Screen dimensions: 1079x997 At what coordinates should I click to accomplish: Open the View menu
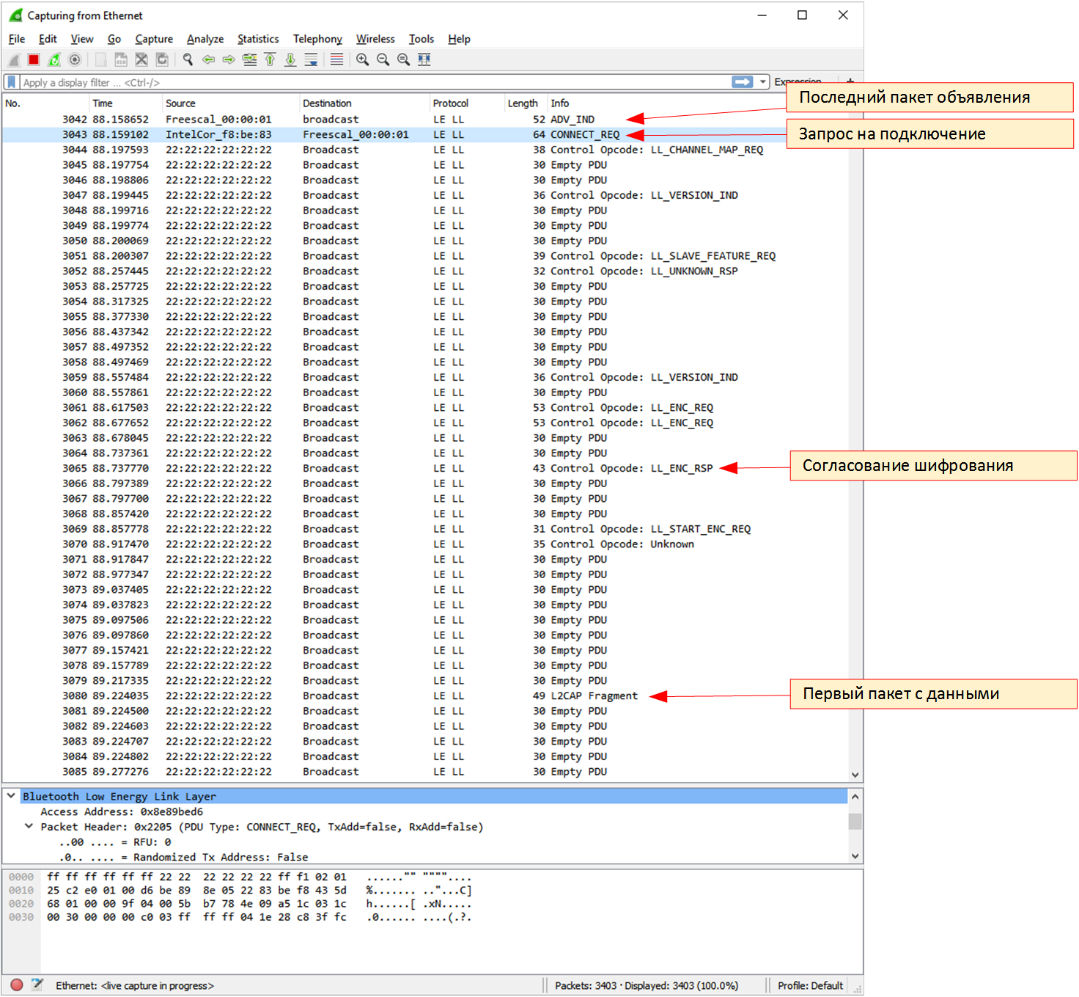tap(82, 39)
